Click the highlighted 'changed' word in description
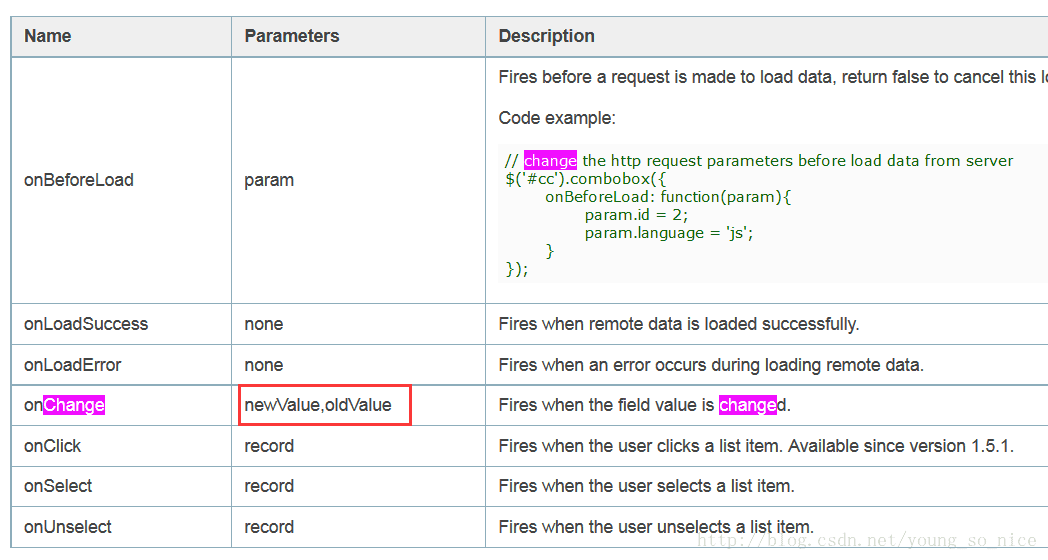Screen dimensions: 1048x560 [x=748, y=405]
